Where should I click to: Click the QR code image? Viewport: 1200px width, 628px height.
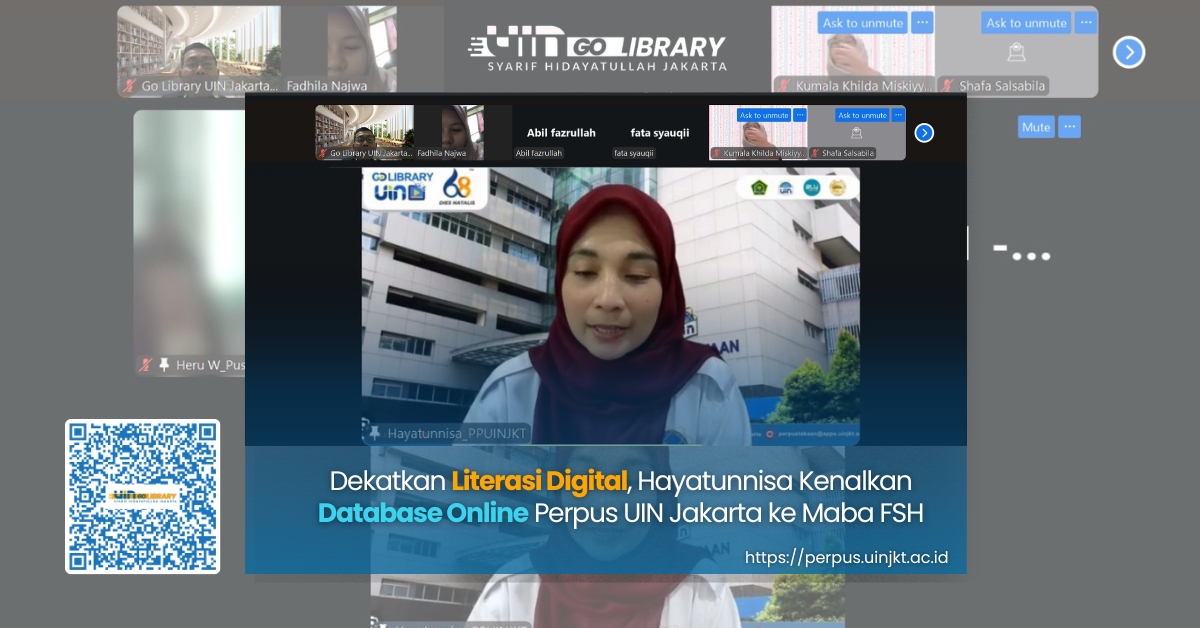(142, 496)
